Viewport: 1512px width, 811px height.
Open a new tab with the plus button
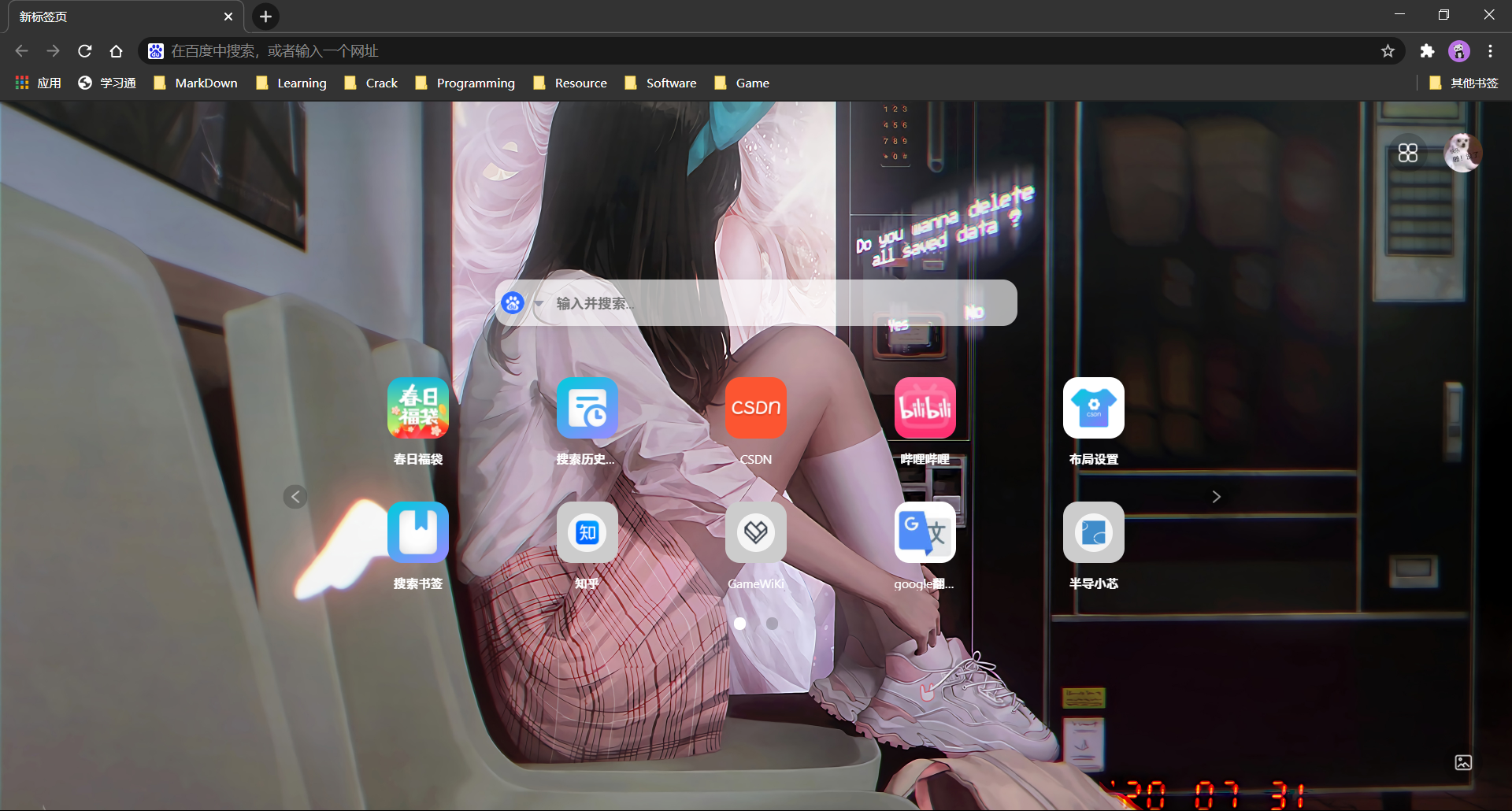pos(265,17)
